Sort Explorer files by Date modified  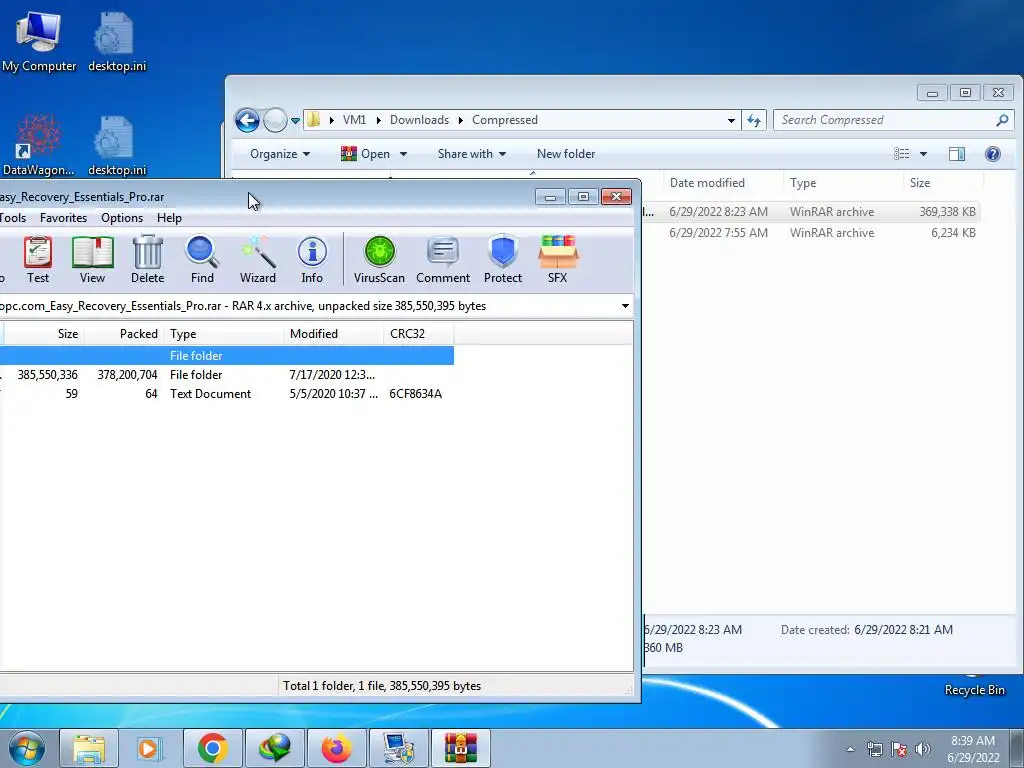click(723, 183)
